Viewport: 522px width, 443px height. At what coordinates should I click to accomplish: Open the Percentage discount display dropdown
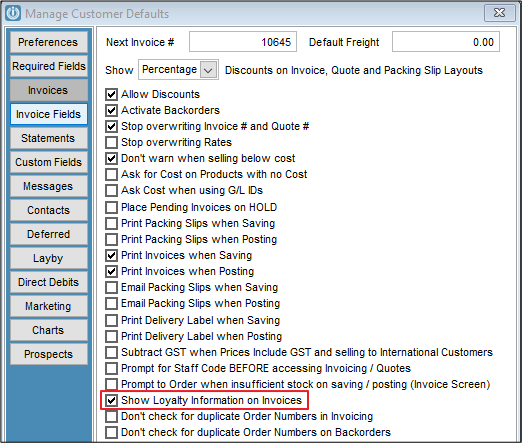click(x=208, y=70)
